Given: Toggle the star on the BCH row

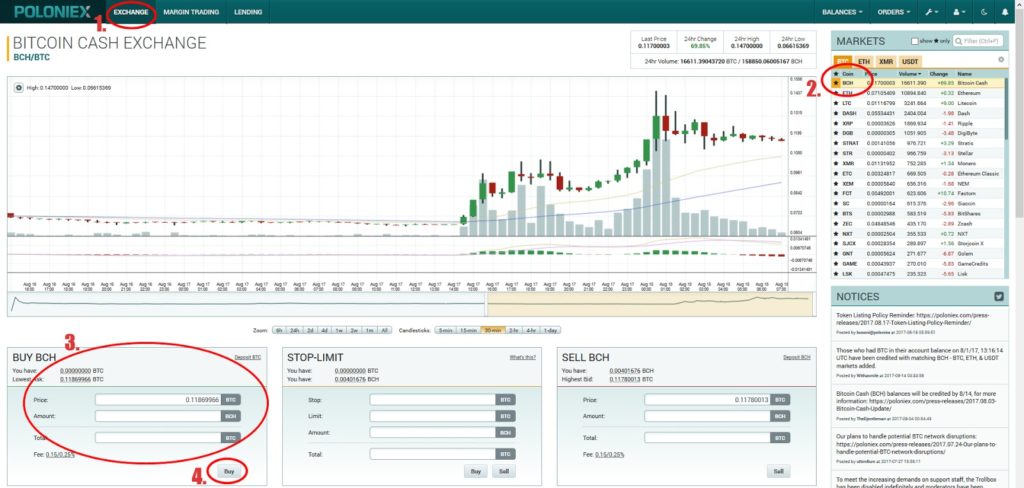Looking at the screenshot, I should coord(836,82).
